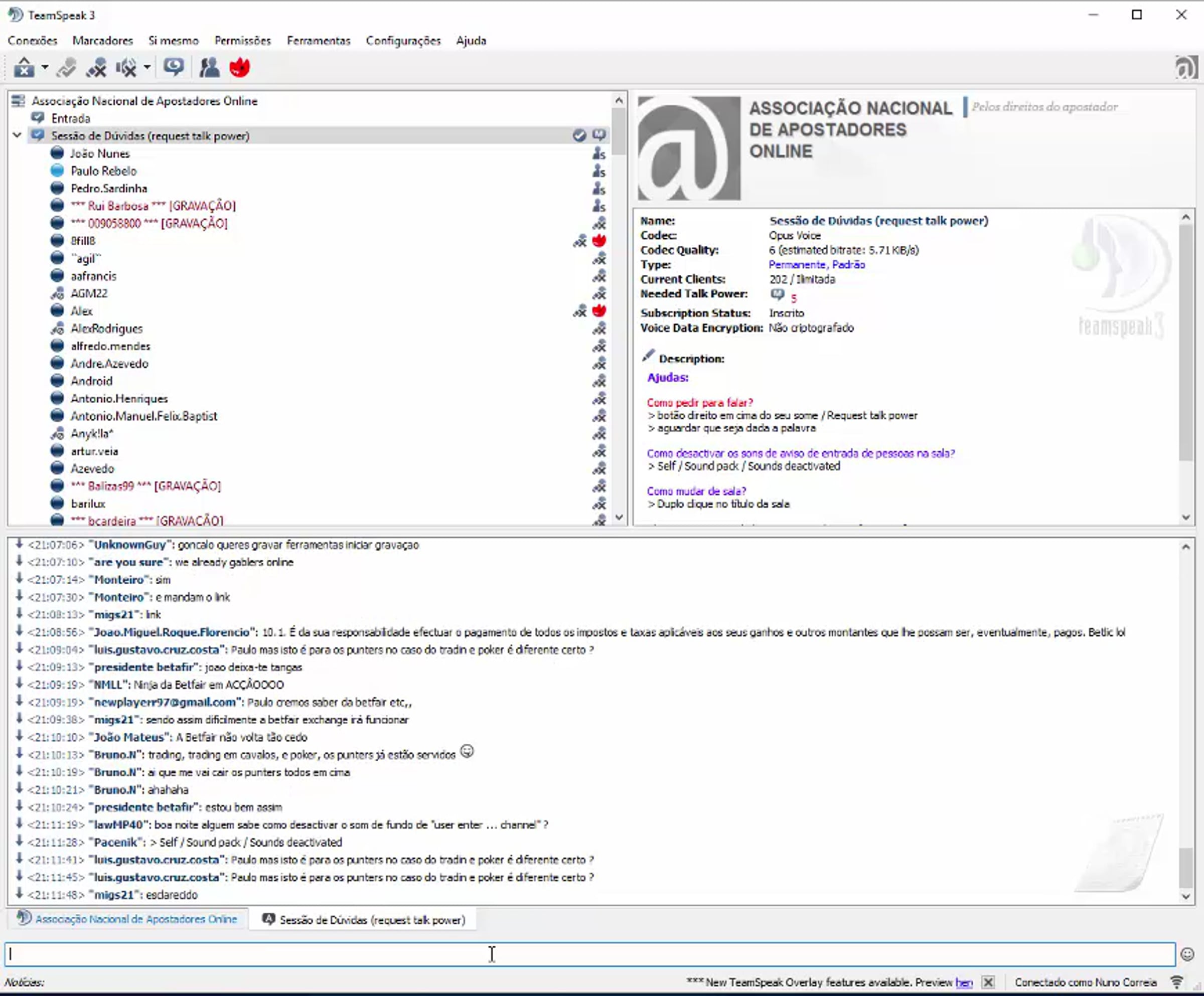Select user Andre.Azevedo in the channel
1204x996 pixels.
(x=109, y=364)
